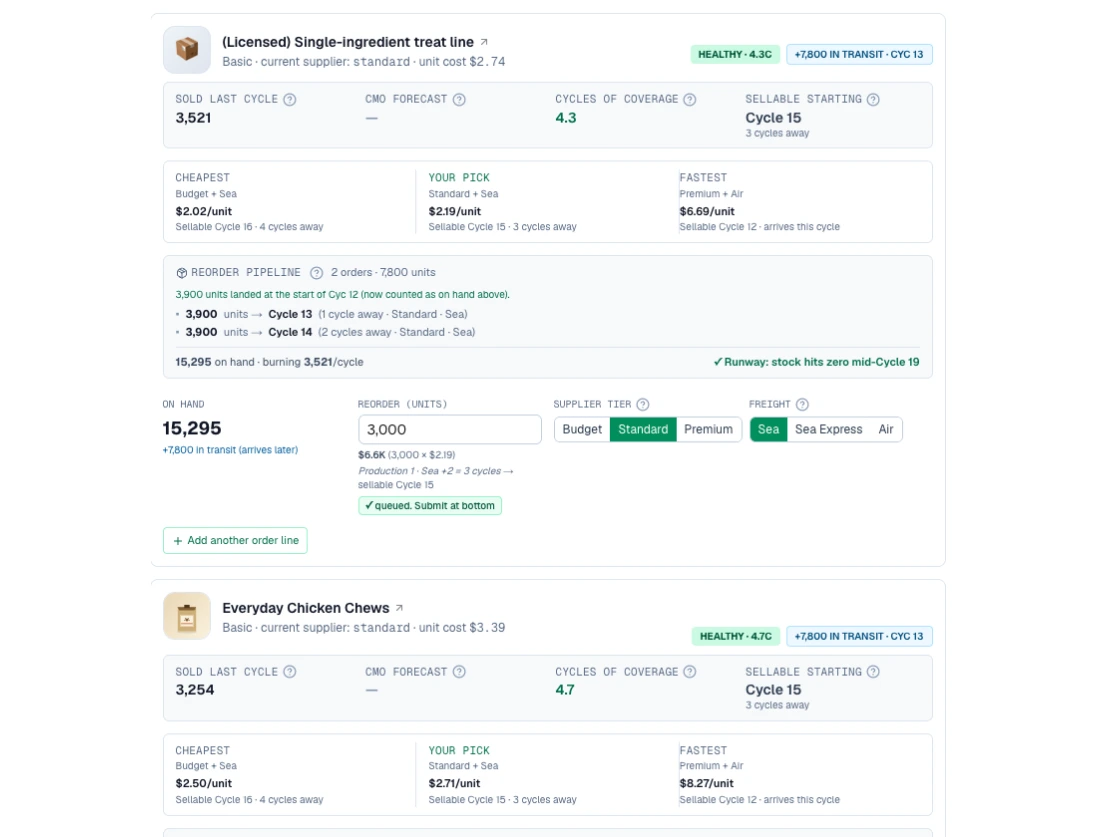Viewport: 1100px width, 837px height.
Task: Show Sold Last Cycle help for treat line
Action: coord(290,100)
